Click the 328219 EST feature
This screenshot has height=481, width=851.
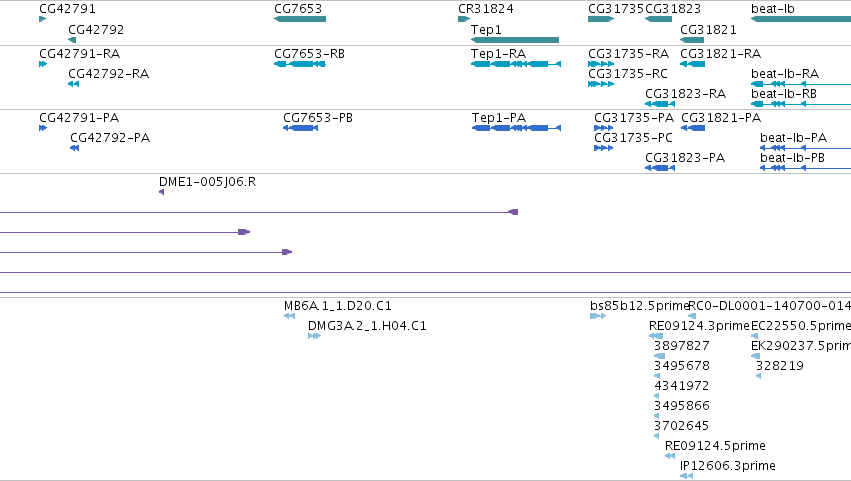tap(758, 376)
